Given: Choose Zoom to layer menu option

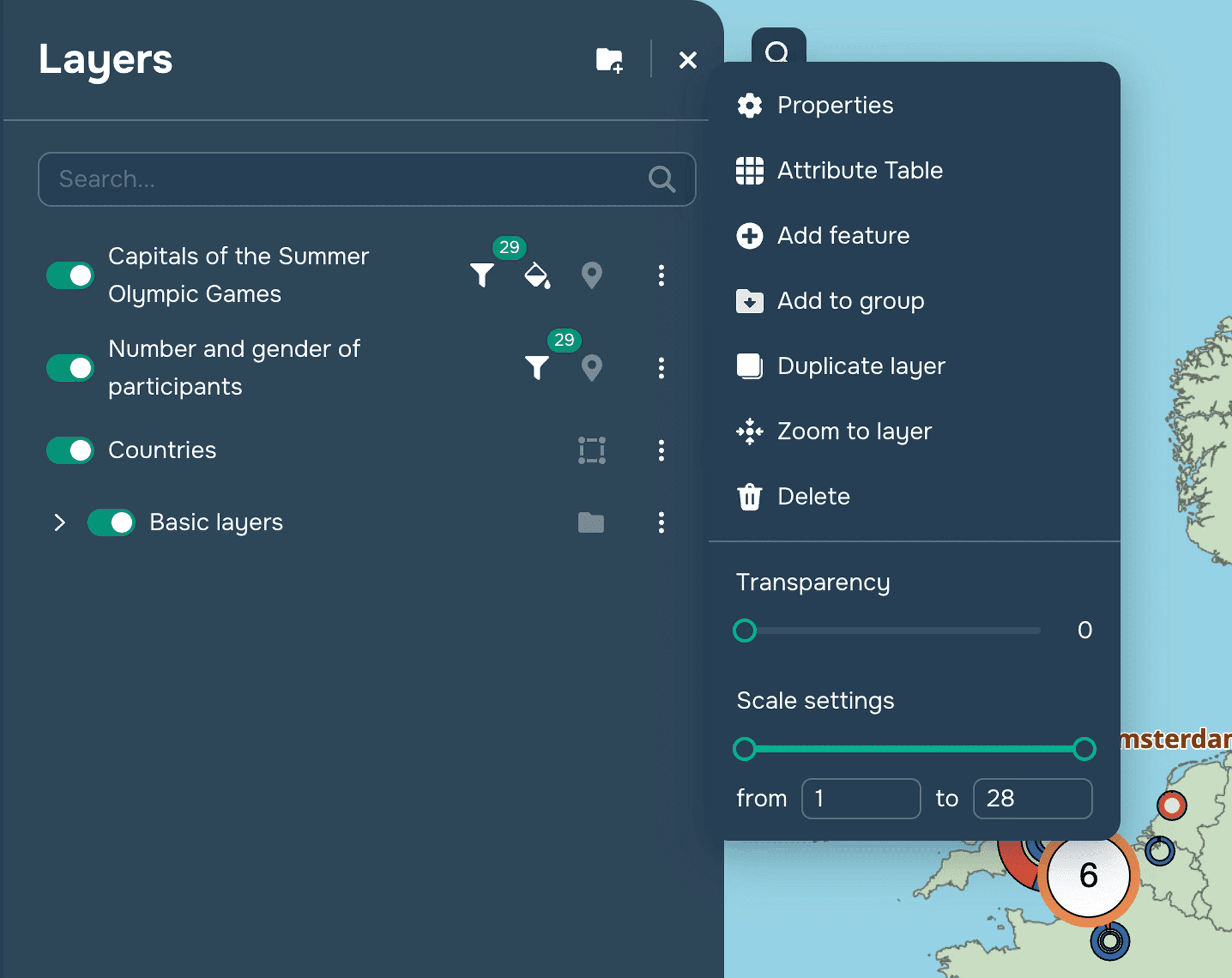Looking at the screenshot, I should (x=854, y=431).
